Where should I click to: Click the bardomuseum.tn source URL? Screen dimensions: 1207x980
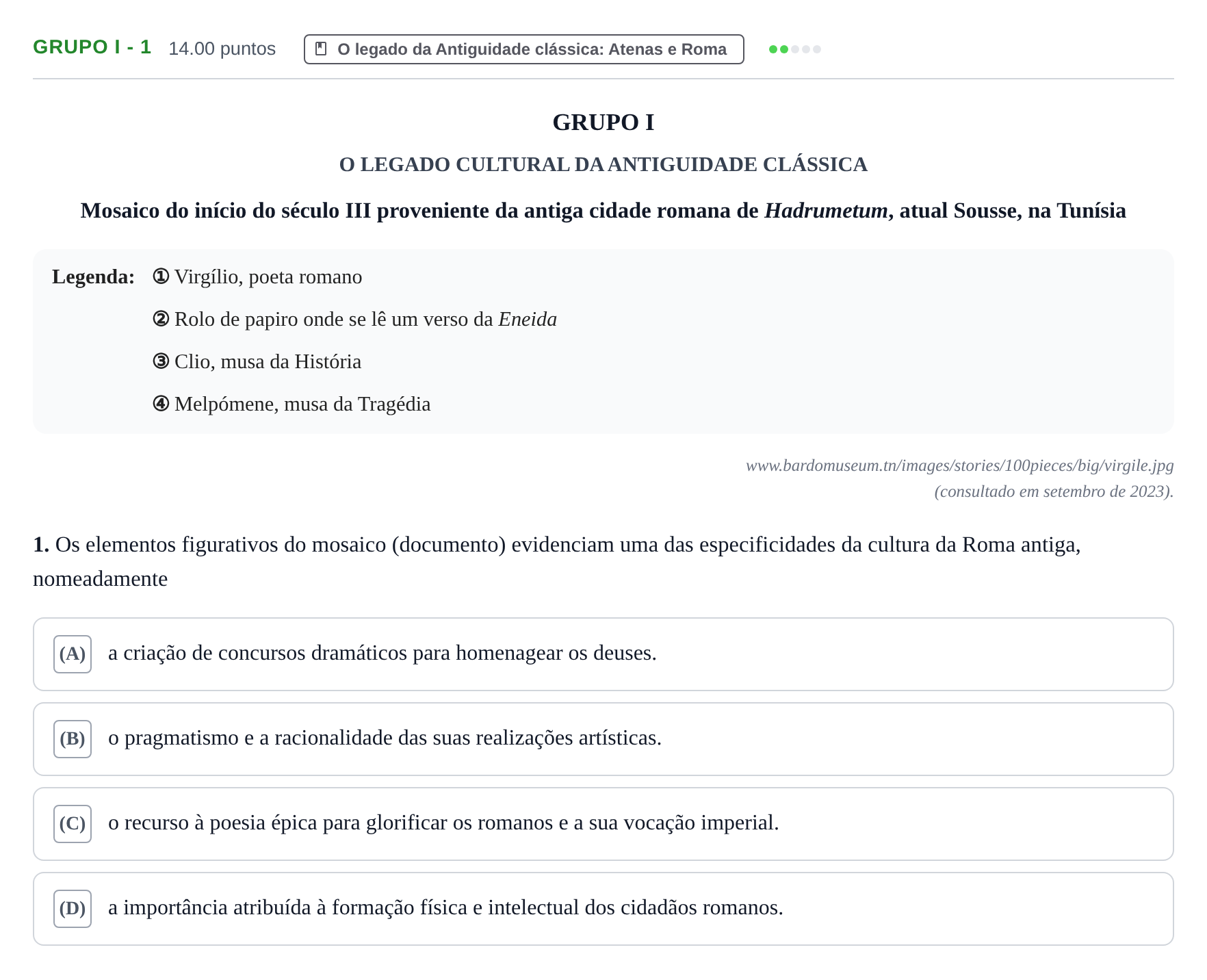tap(959, 465)
